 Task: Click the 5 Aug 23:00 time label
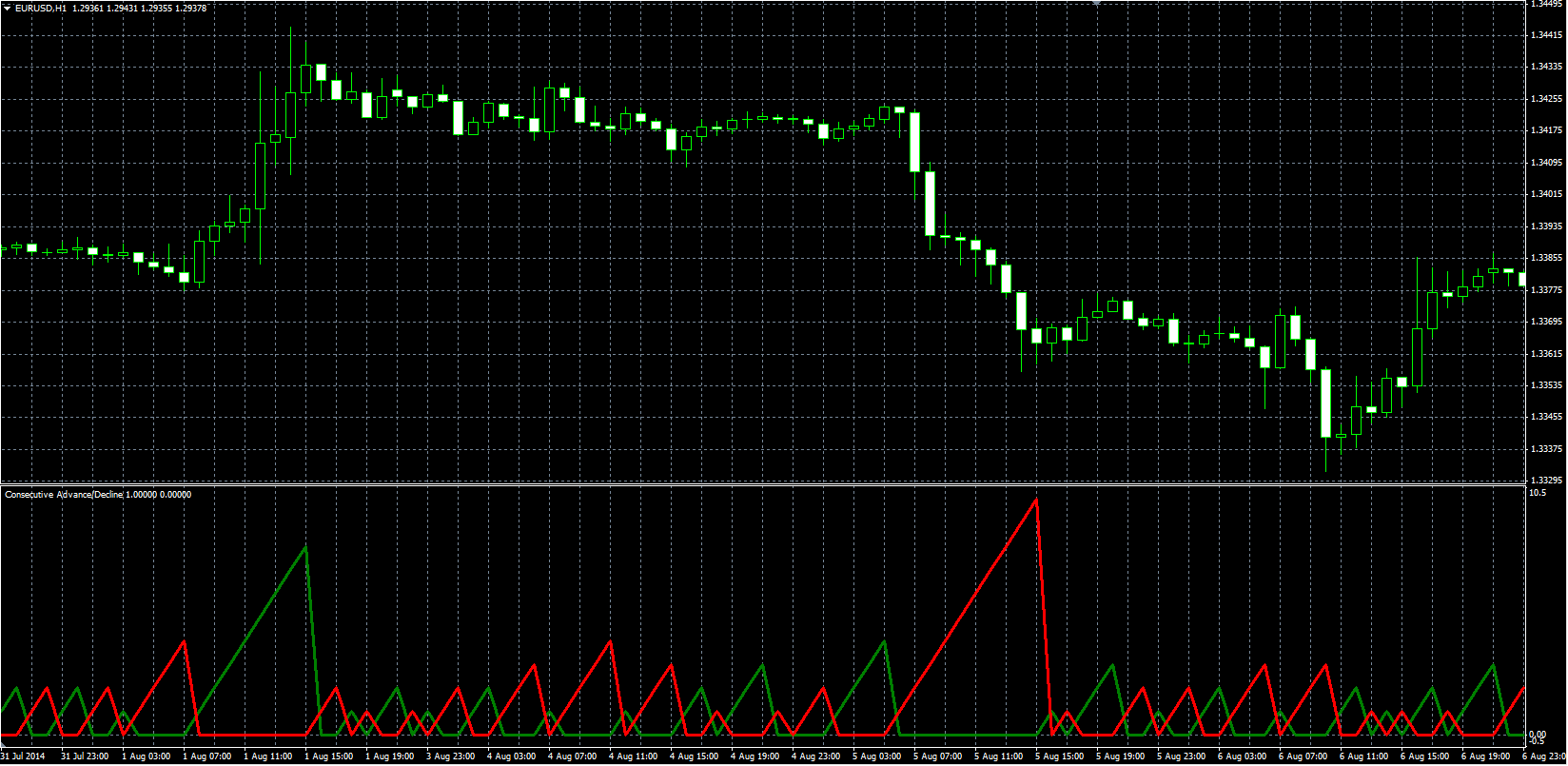pyautogui.click(x=1182, y=756)
